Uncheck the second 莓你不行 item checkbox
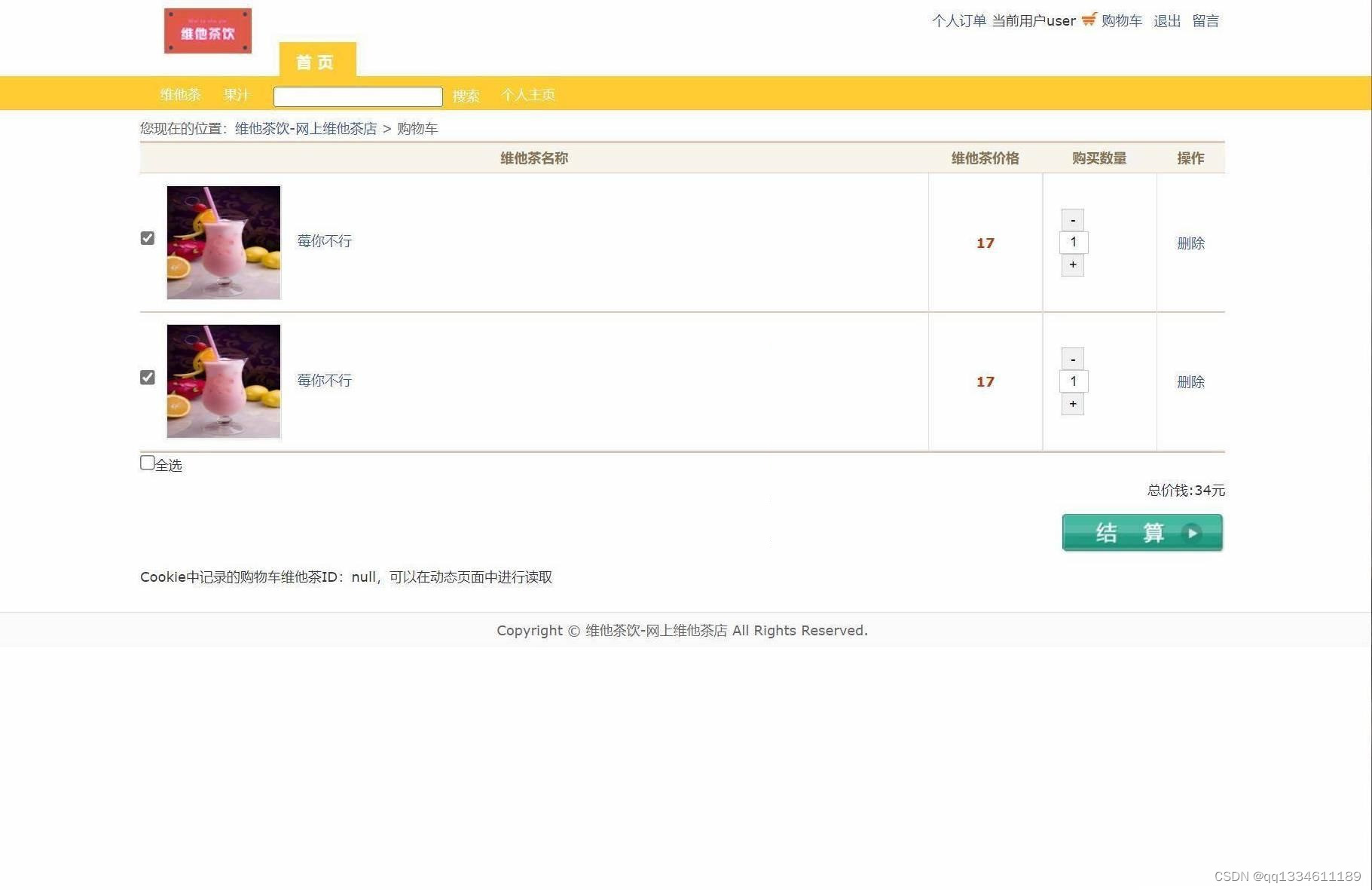Viewport: 1372px width, 890px height. tap(147, 378)
